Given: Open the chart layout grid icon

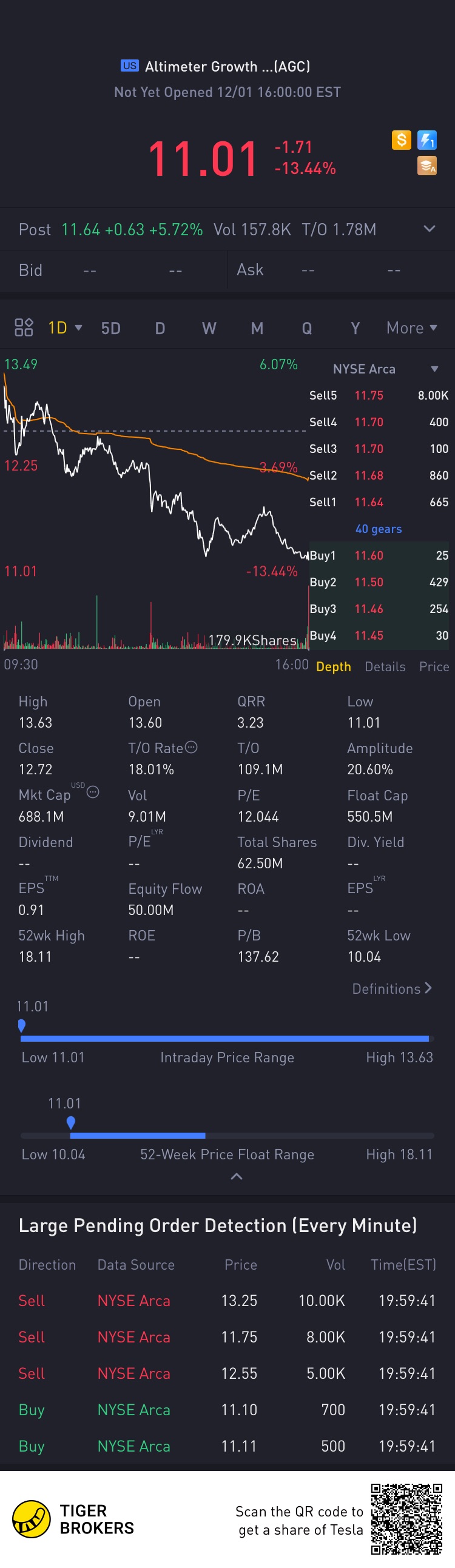Looking at the screenshot, I should click(x=24, y=327).
